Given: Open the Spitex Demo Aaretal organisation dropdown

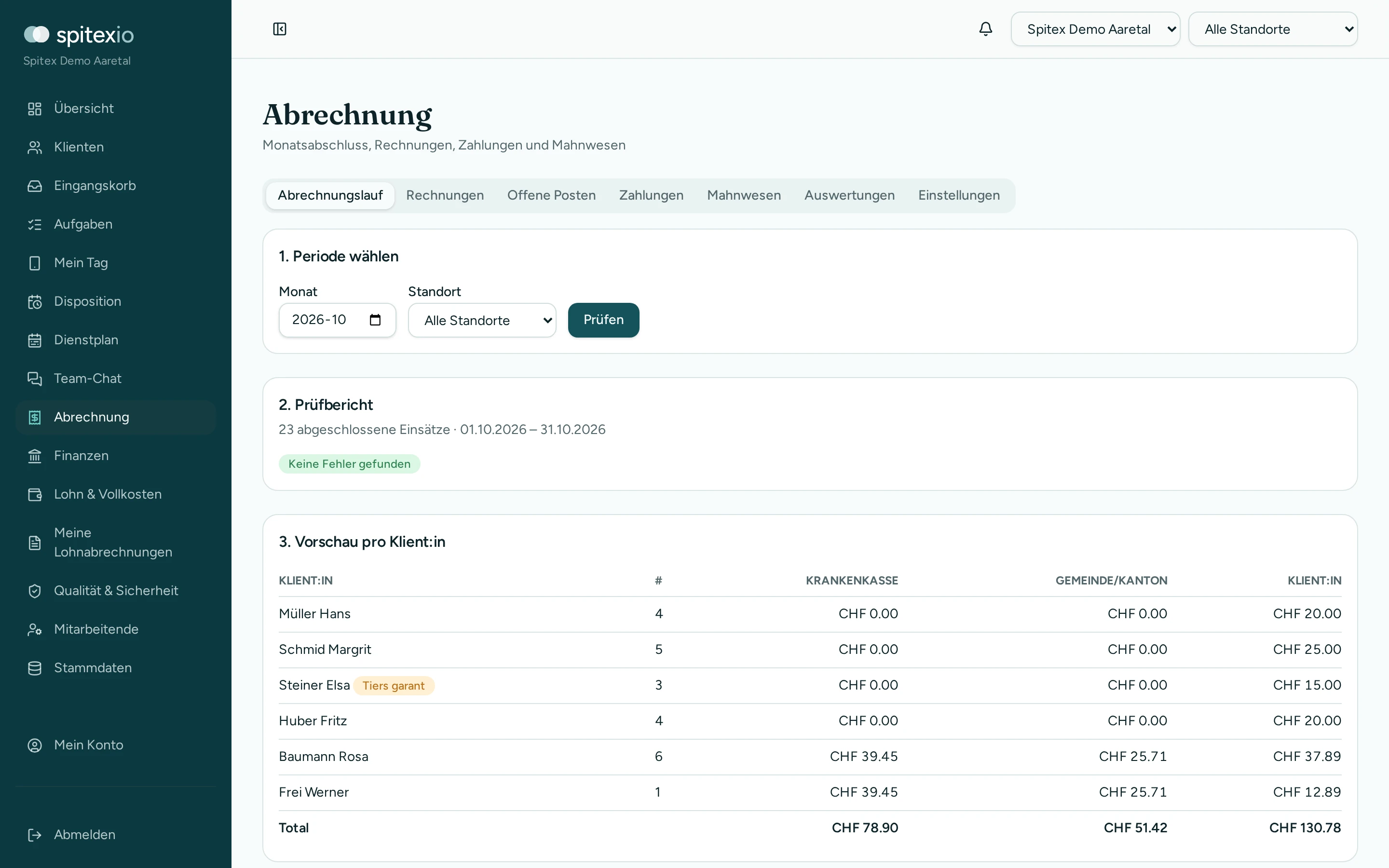Looking at the screenshot, I should pyautogui.click(x=1095, y=29).
